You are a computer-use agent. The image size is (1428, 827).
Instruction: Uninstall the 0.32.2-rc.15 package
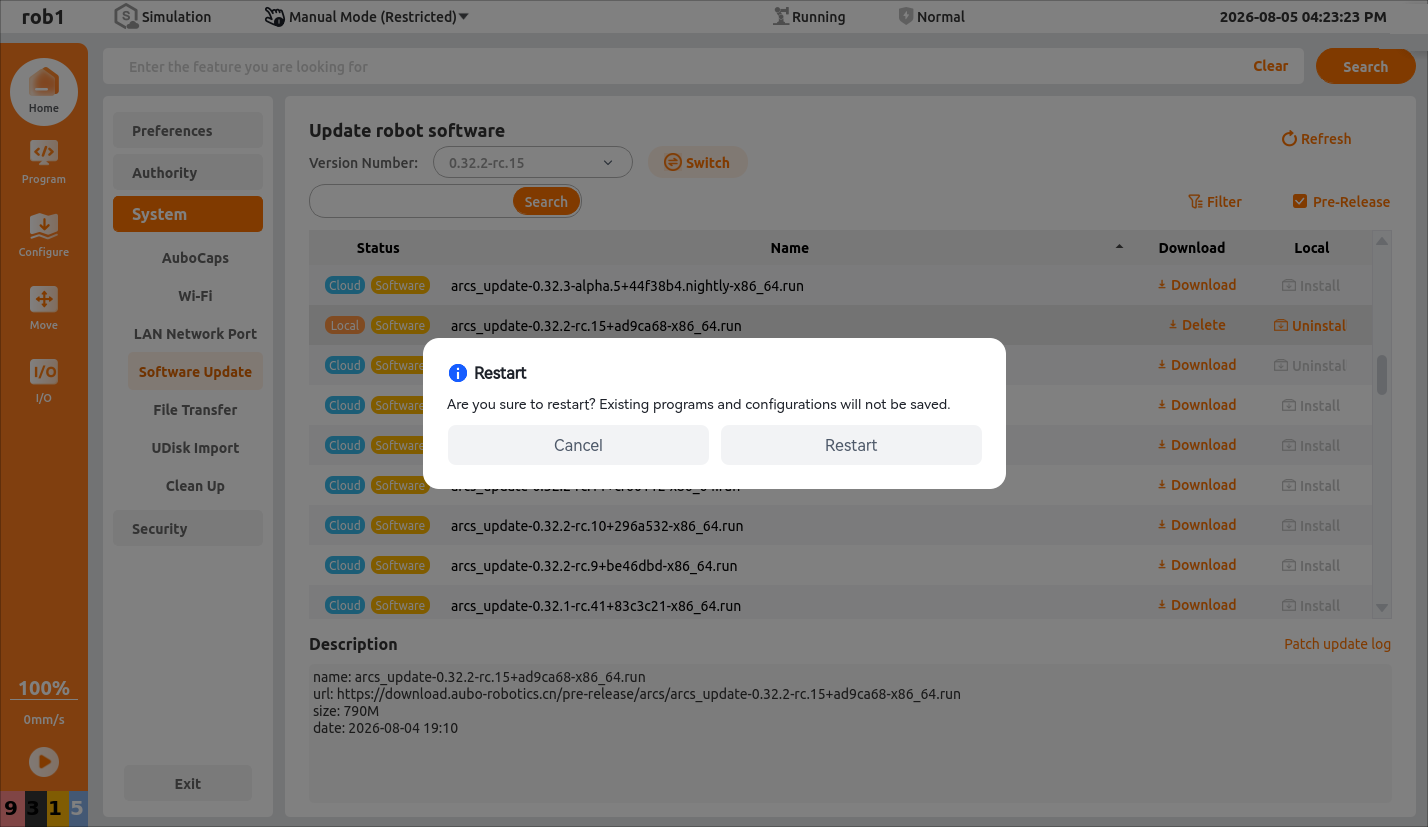(1310, 326)
